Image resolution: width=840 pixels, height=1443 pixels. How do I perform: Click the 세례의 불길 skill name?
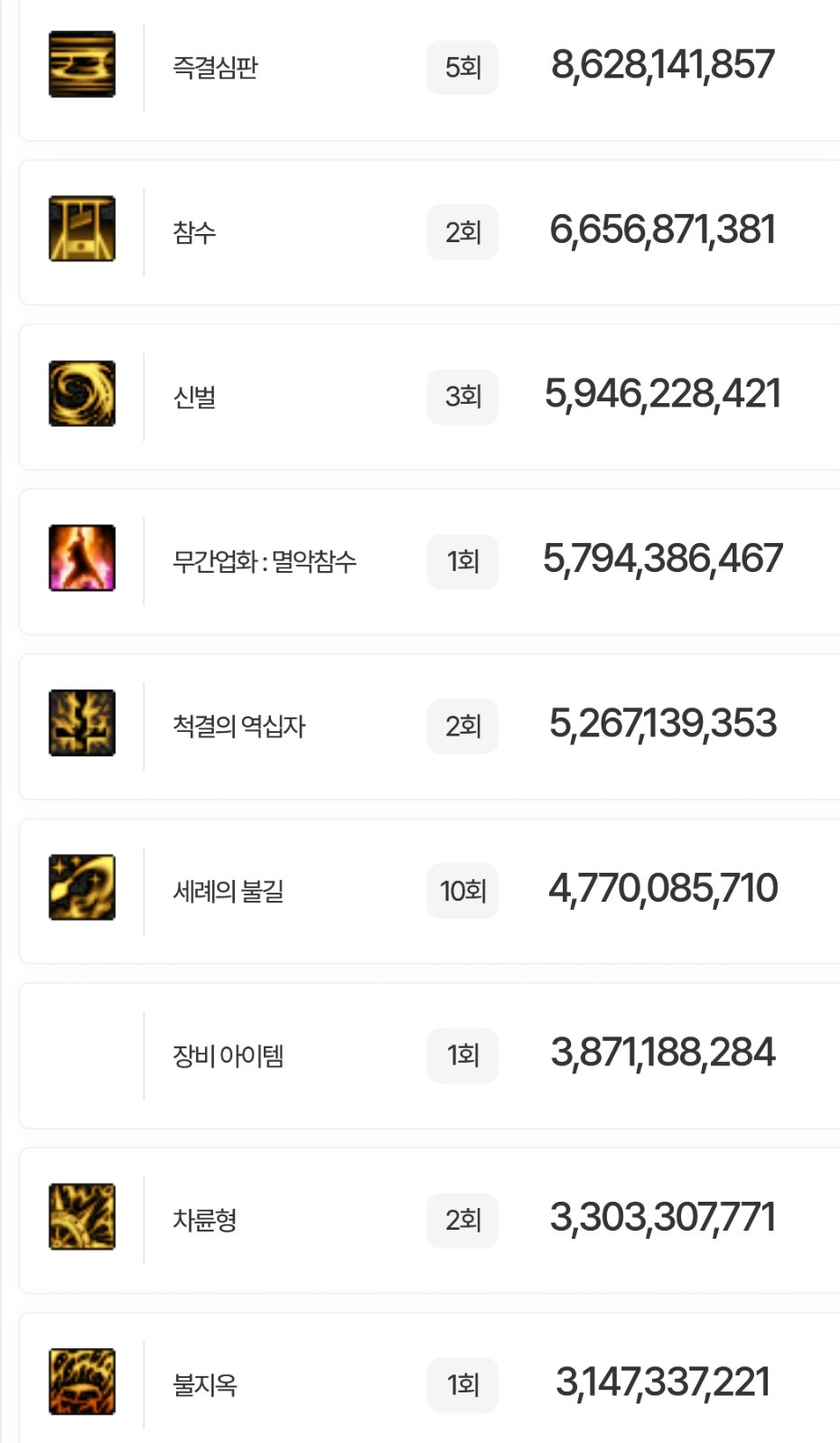click(229, 891)
